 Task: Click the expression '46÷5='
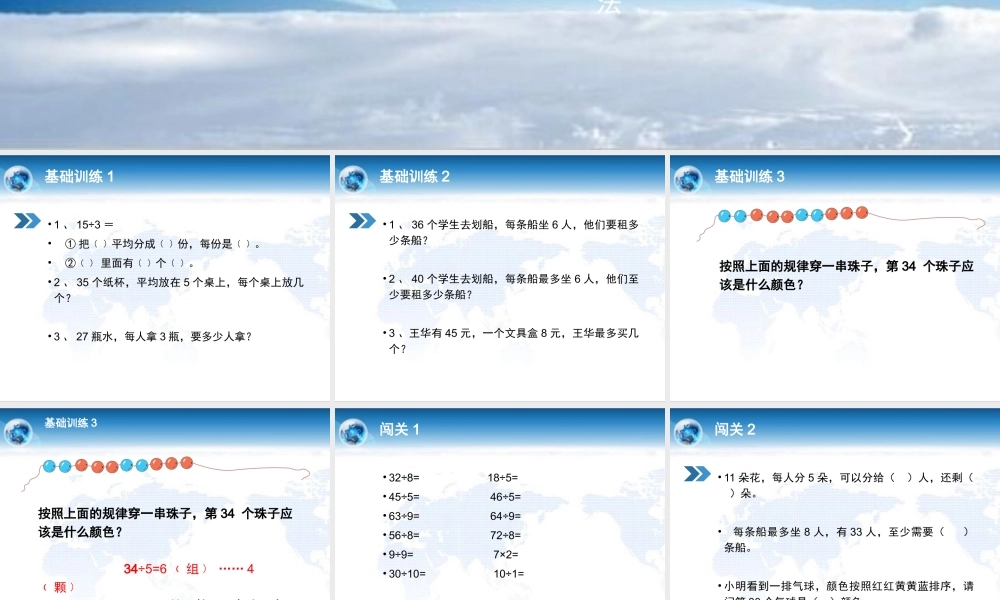(x=505, y=497)
